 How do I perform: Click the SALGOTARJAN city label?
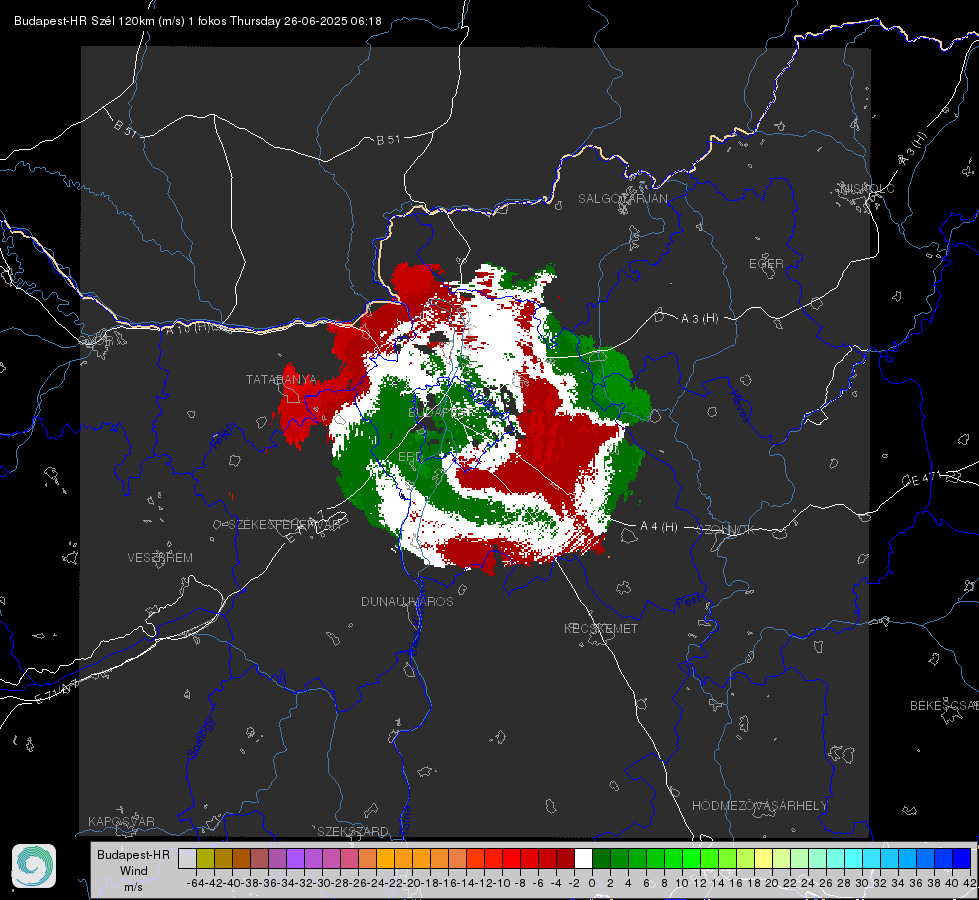622,199
